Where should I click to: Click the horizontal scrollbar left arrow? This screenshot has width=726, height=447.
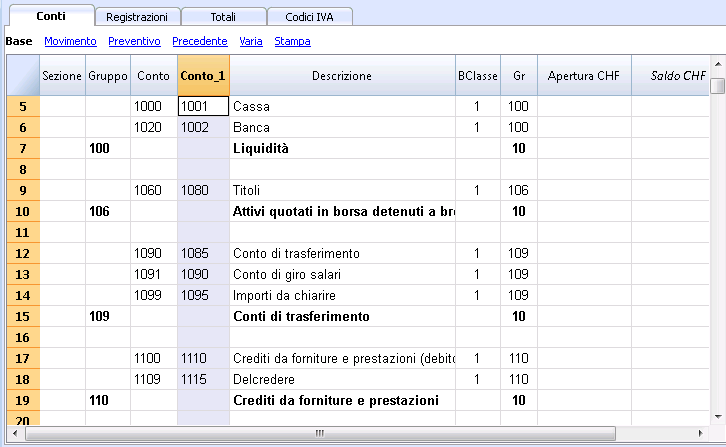coord(15,434)
